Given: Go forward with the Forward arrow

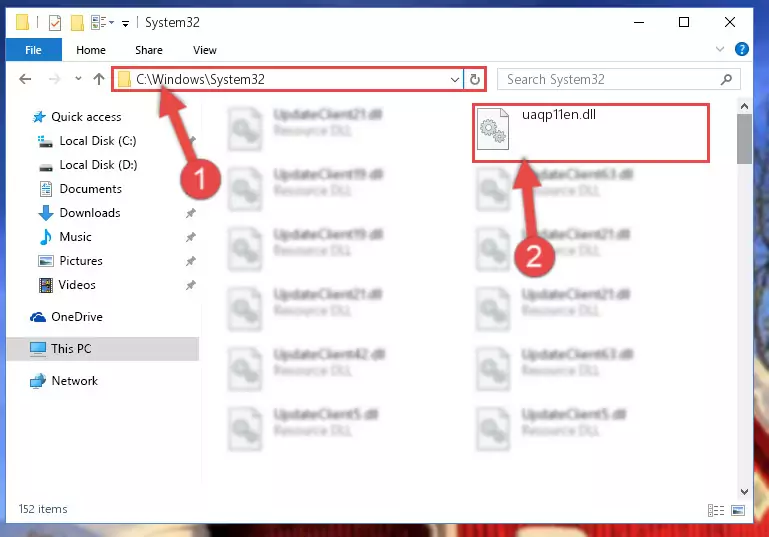Looking at the screenshot, I should click(x=54, y=79).
